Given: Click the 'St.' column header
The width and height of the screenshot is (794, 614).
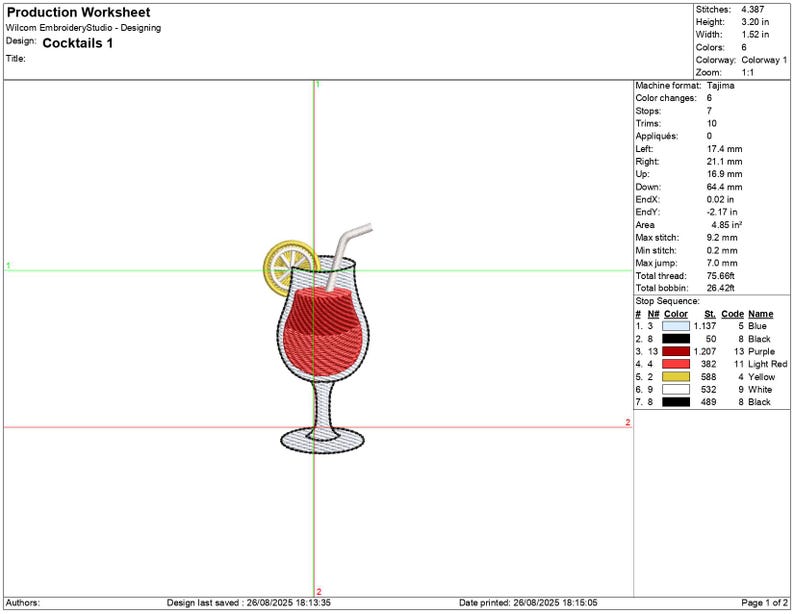Looking at the screenshot, I should [710, 314].
